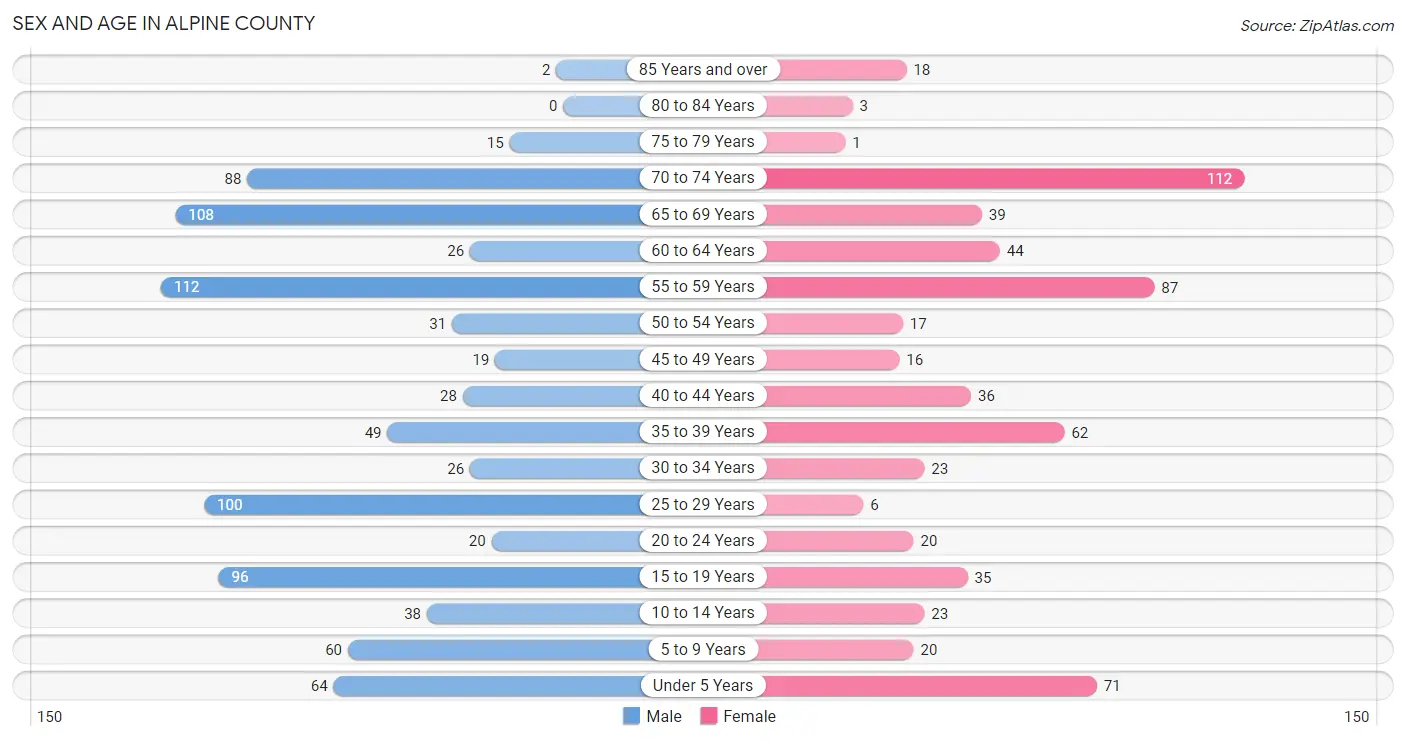Toggle the Female legend series
The image size is (1406, 741).
738,716
